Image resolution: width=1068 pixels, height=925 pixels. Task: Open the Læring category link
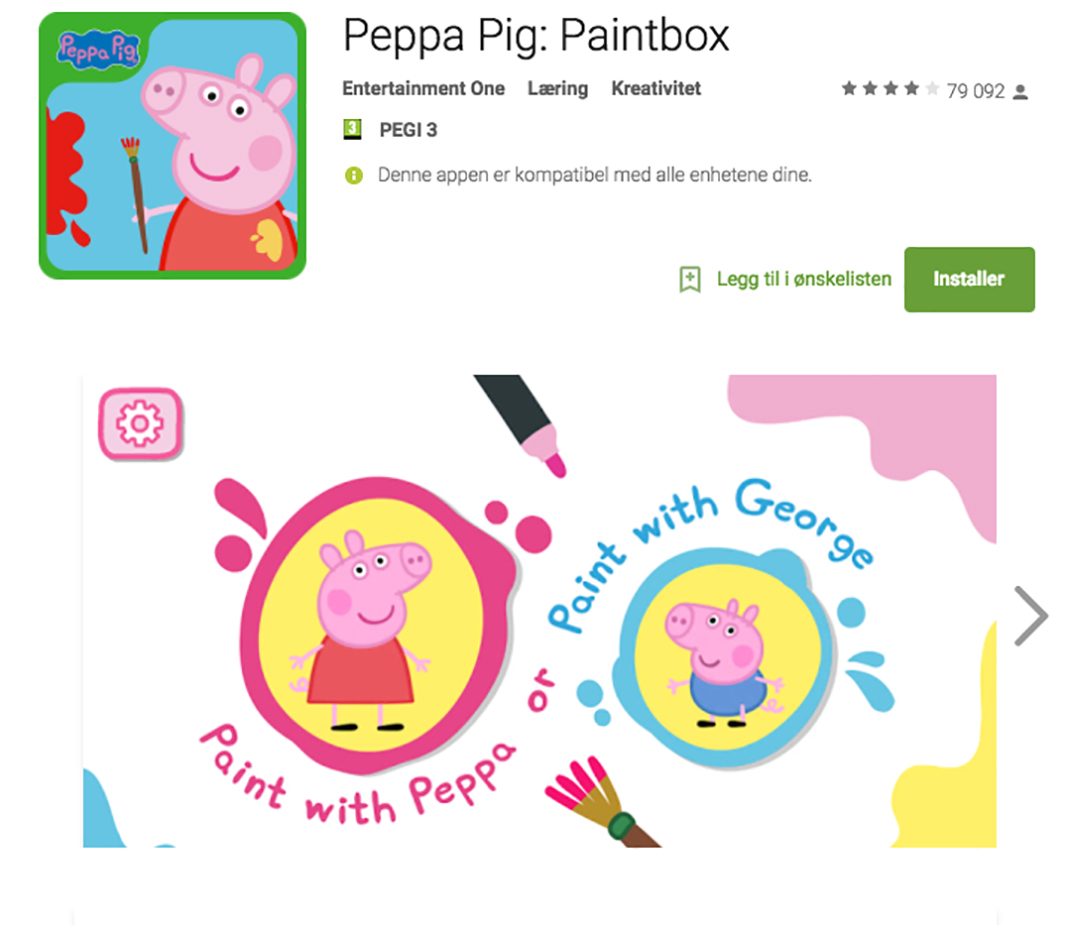(x=558, y=89)
